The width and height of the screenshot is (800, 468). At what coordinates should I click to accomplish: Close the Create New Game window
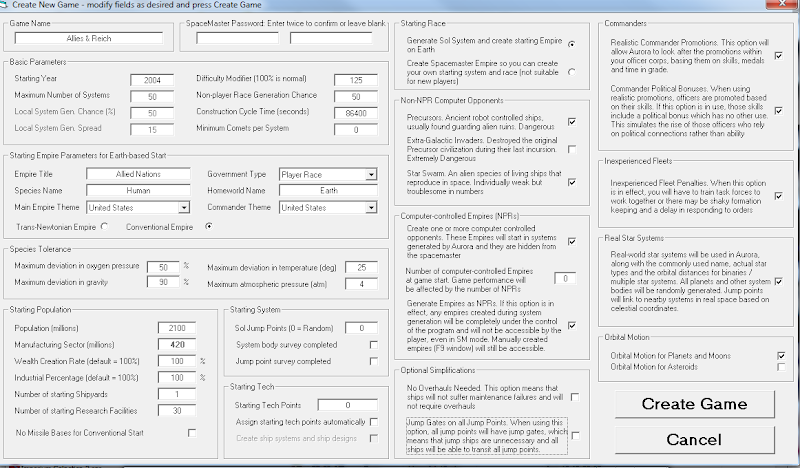(x=783, y=4)
